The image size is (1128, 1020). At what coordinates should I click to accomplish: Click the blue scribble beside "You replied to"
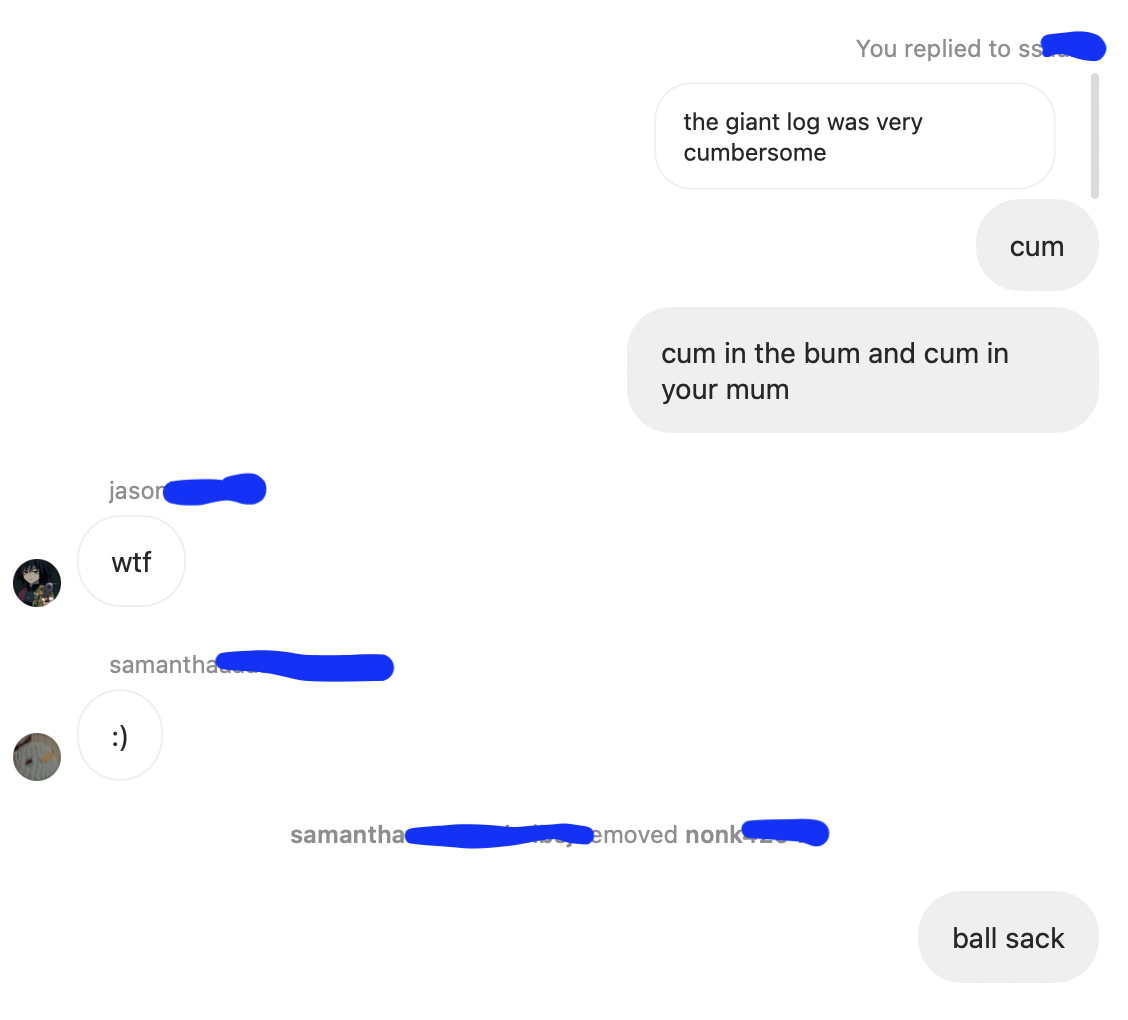1073,46
